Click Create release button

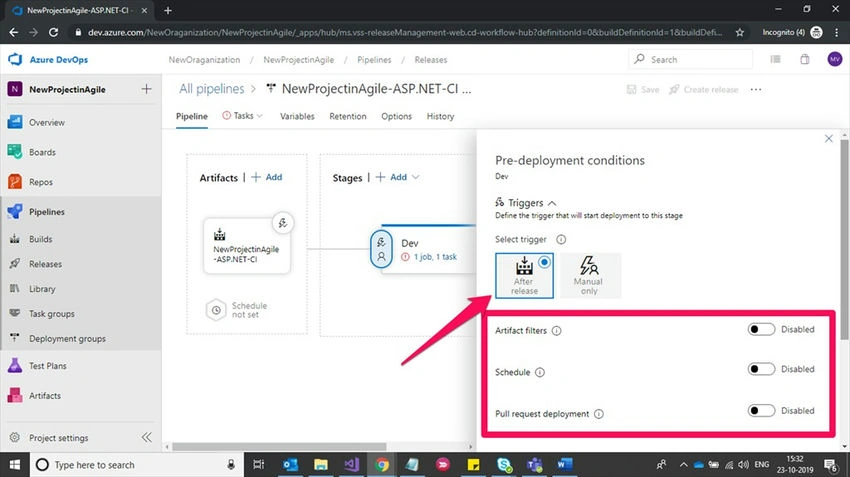coord(704,89)
